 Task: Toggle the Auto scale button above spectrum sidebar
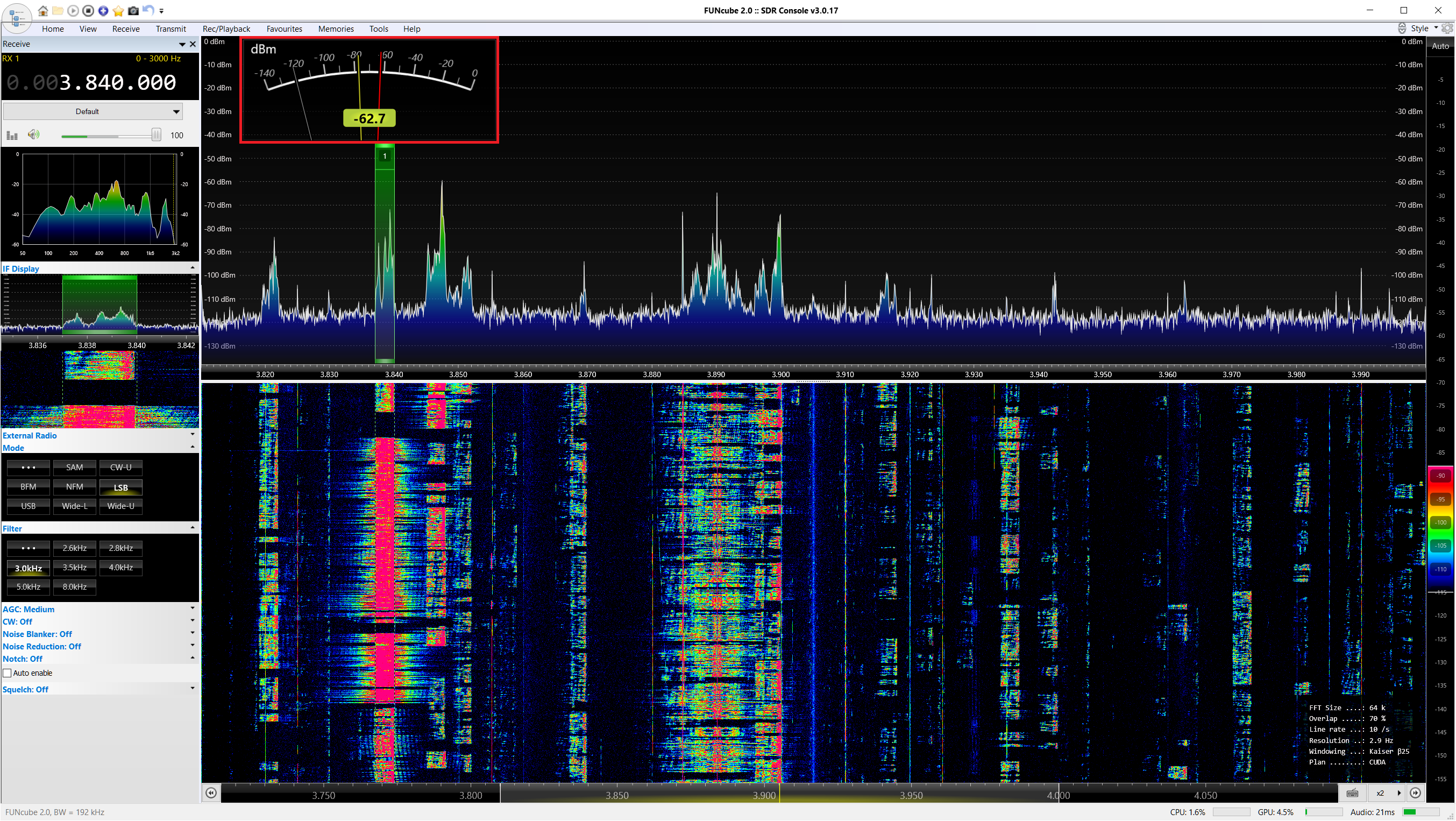pos(1440,46)
